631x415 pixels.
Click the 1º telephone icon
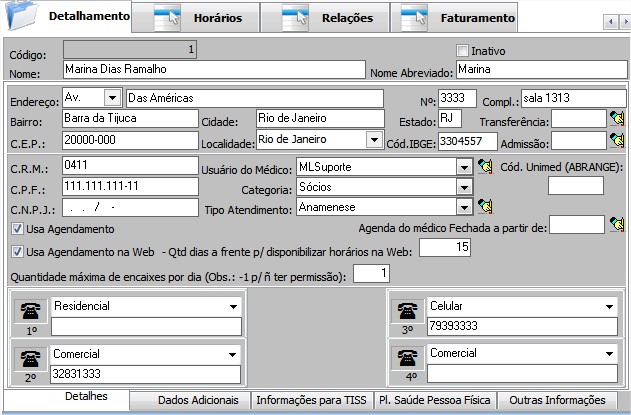tap(29, 309)
